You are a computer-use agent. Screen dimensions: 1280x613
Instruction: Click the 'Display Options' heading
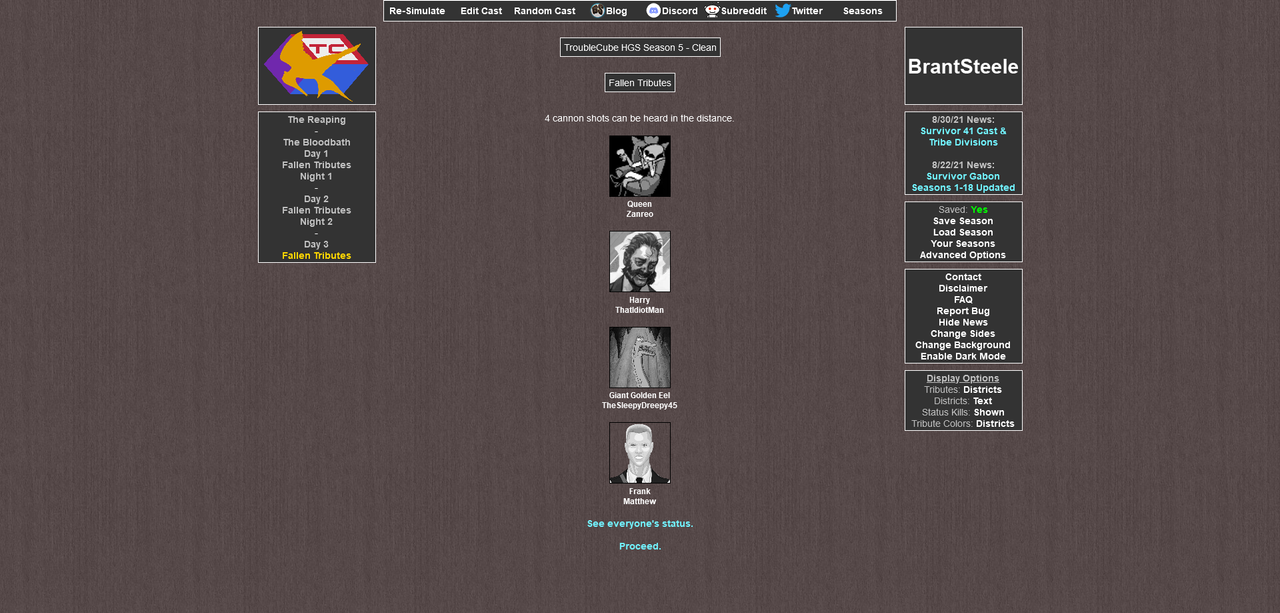[963, 379]
